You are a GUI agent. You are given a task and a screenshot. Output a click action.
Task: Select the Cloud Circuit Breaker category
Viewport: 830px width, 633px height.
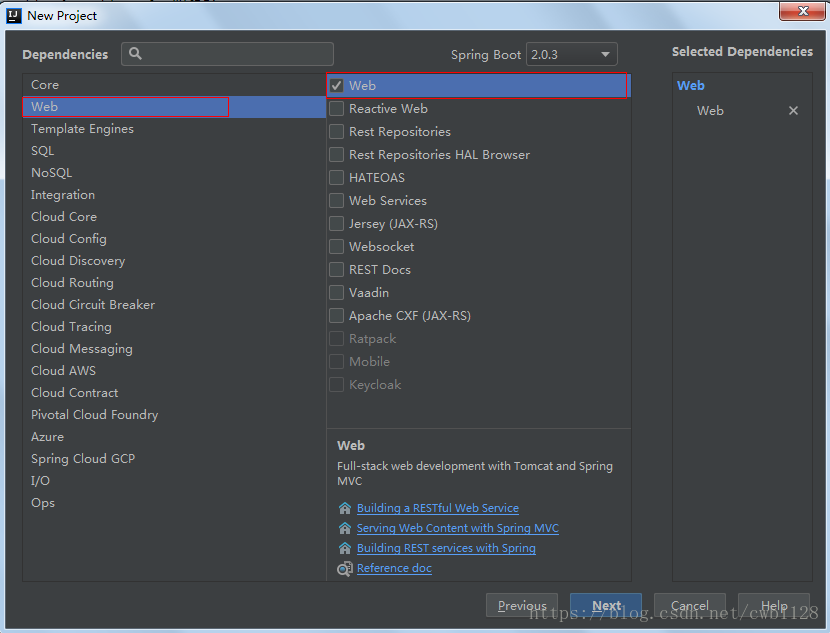174,305
